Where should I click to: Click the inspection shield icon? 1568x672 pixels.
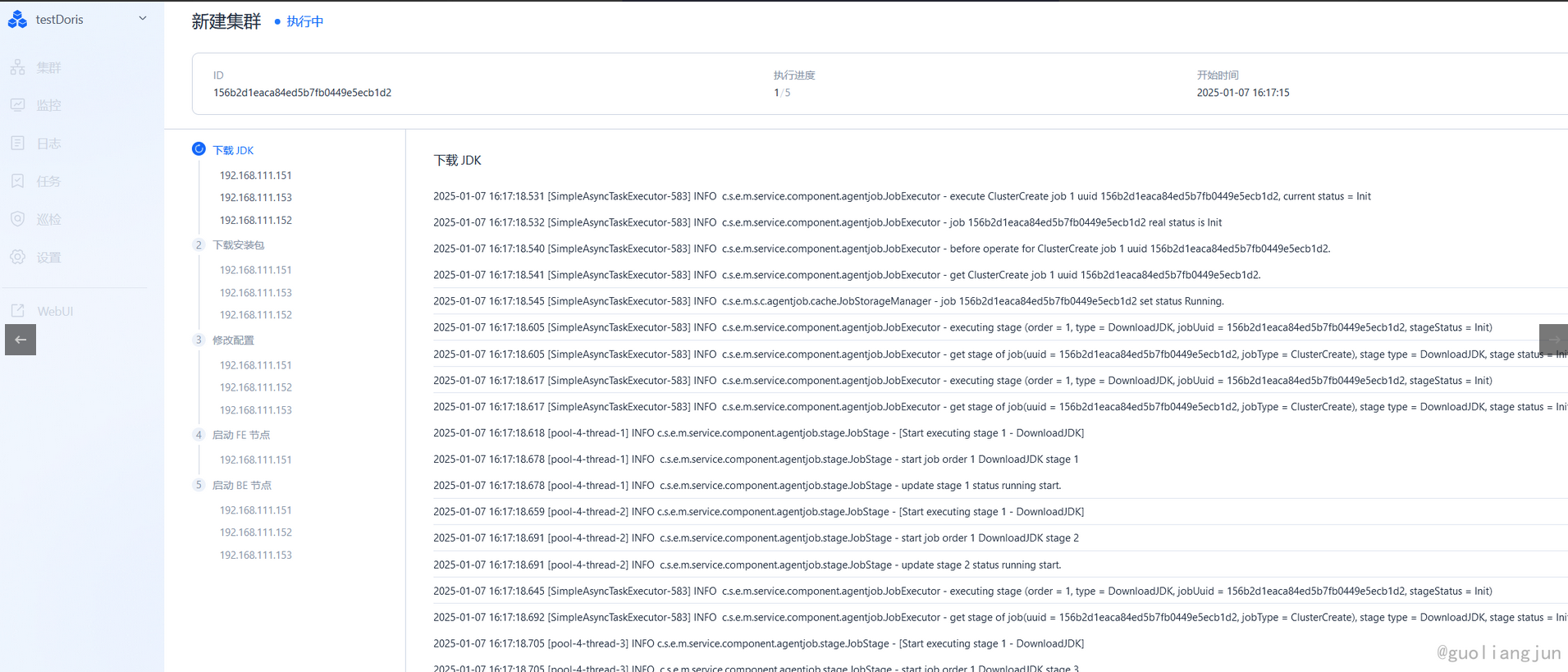[x=18, y=219]
